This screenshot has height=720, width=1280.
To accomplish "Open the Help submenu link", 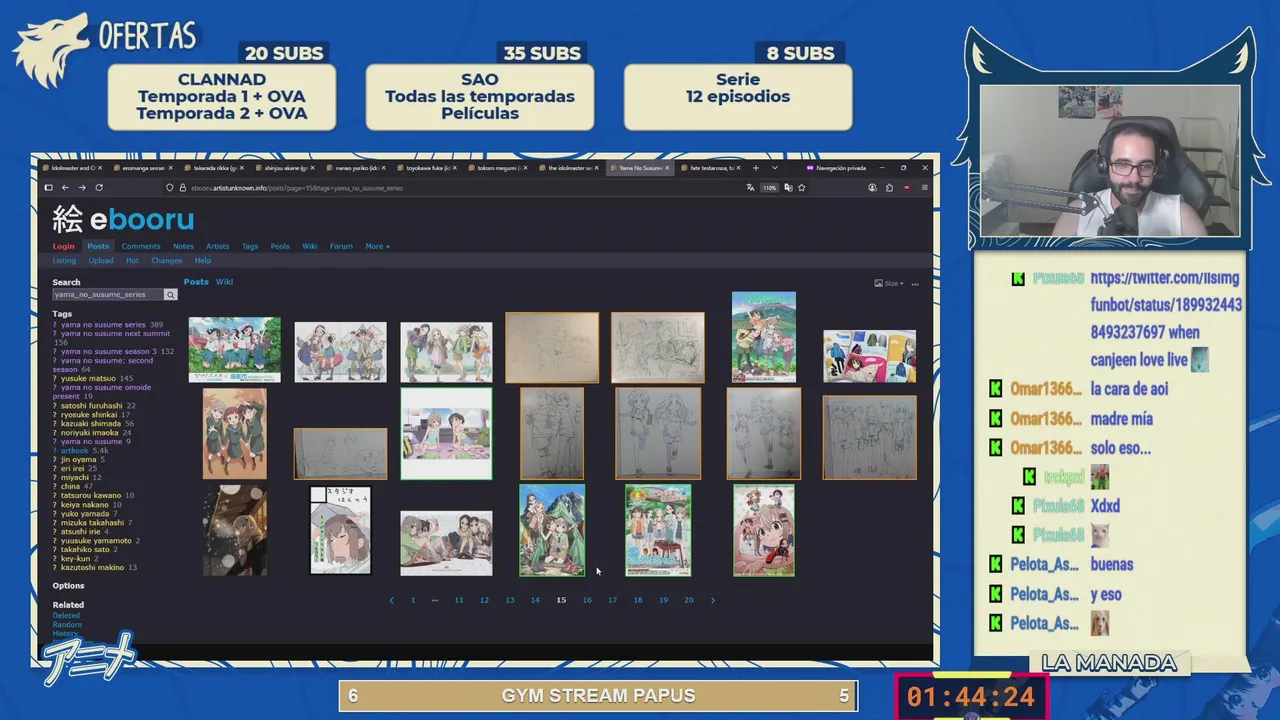I will click(203, 261).
